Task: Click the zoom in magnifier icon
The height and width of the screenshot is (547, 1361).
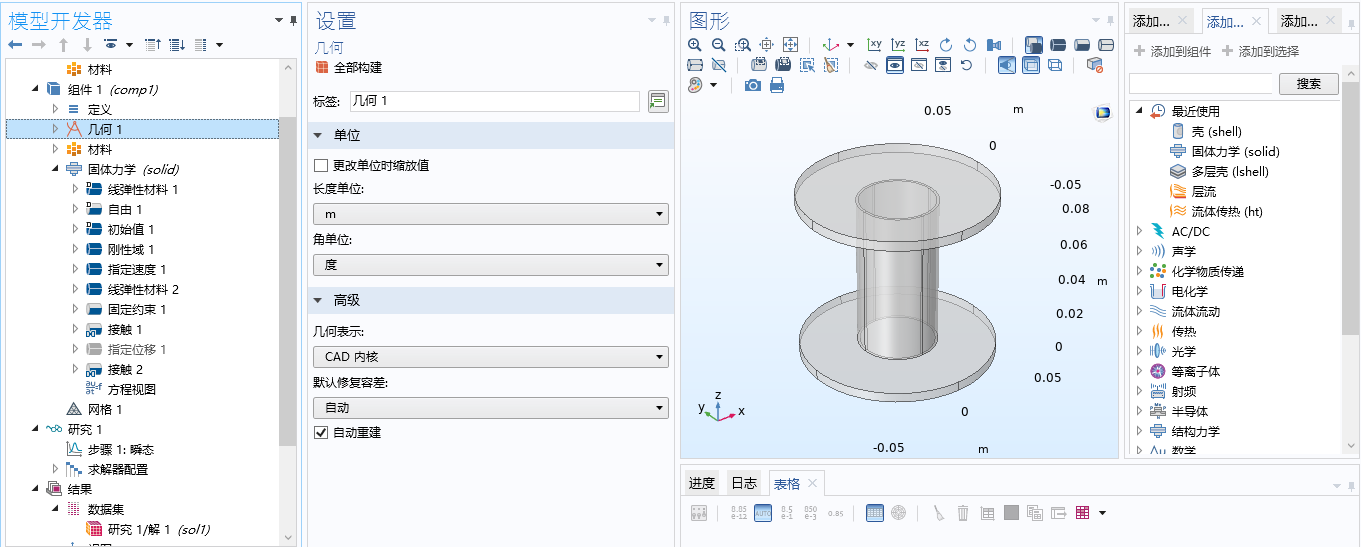Action: pyautogui.click(x=695, y=45)
